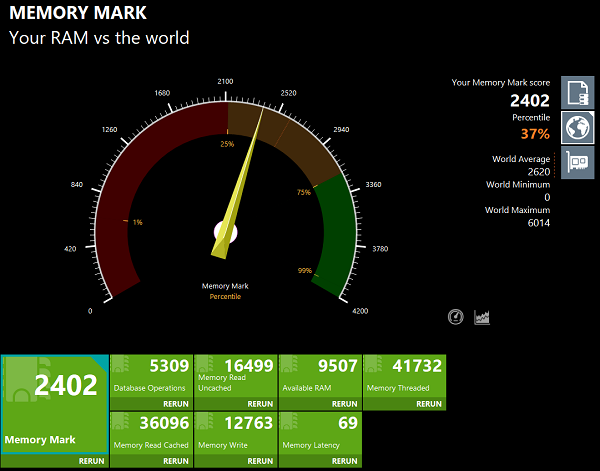Image resolution: width=600 pixels, height=471 pixels.
Task: Open the Memory Write 12763 tile
Action: [235, 434]
